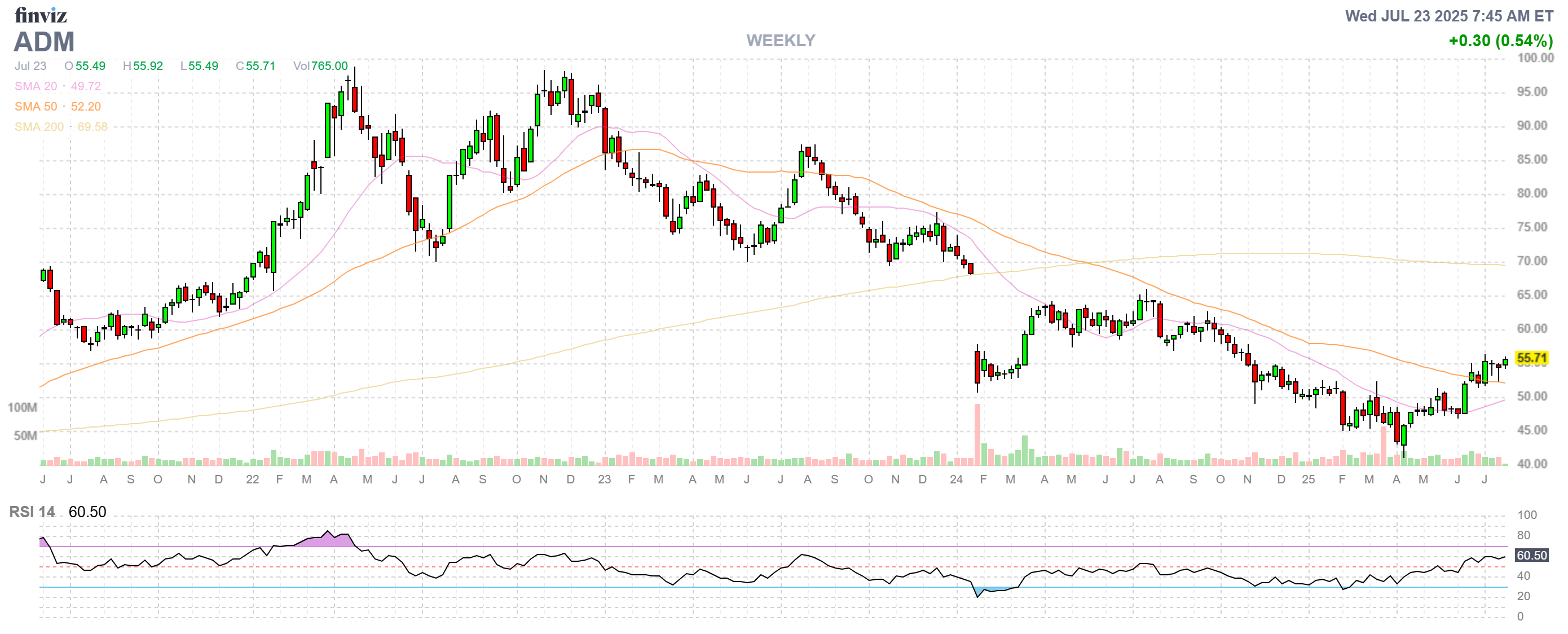The height and width of the screenshot is (634, 1568).
Task: Click the 100M volume axis label
Action: coord(22,407)
